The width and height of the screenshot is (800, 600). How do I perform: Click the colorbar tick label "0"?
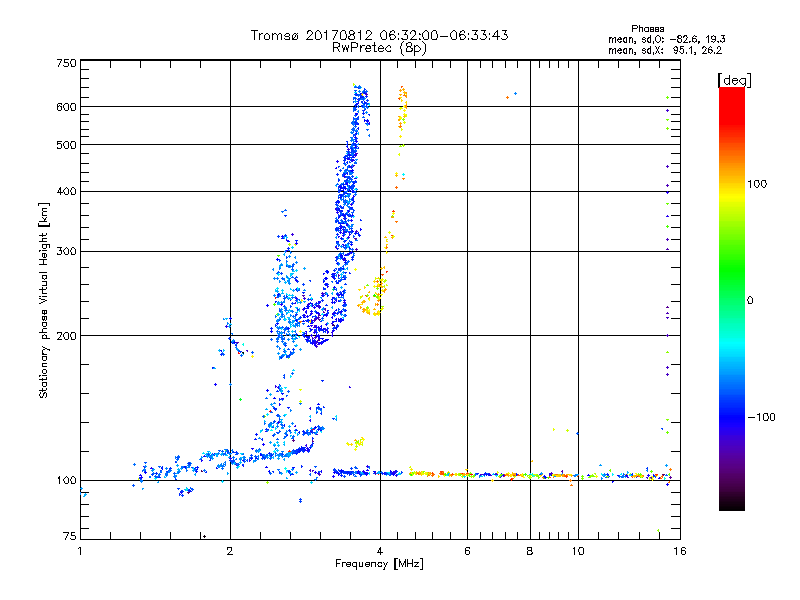tap(750, 300)
